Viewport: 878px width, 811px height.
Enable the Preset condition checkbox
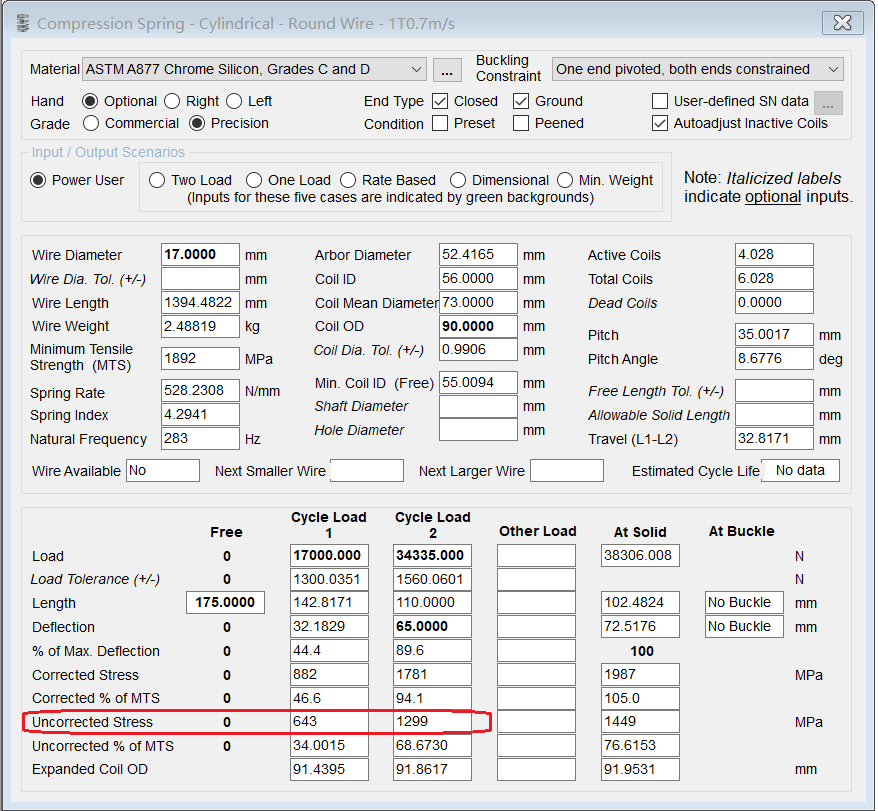click(x=440, y=123)
